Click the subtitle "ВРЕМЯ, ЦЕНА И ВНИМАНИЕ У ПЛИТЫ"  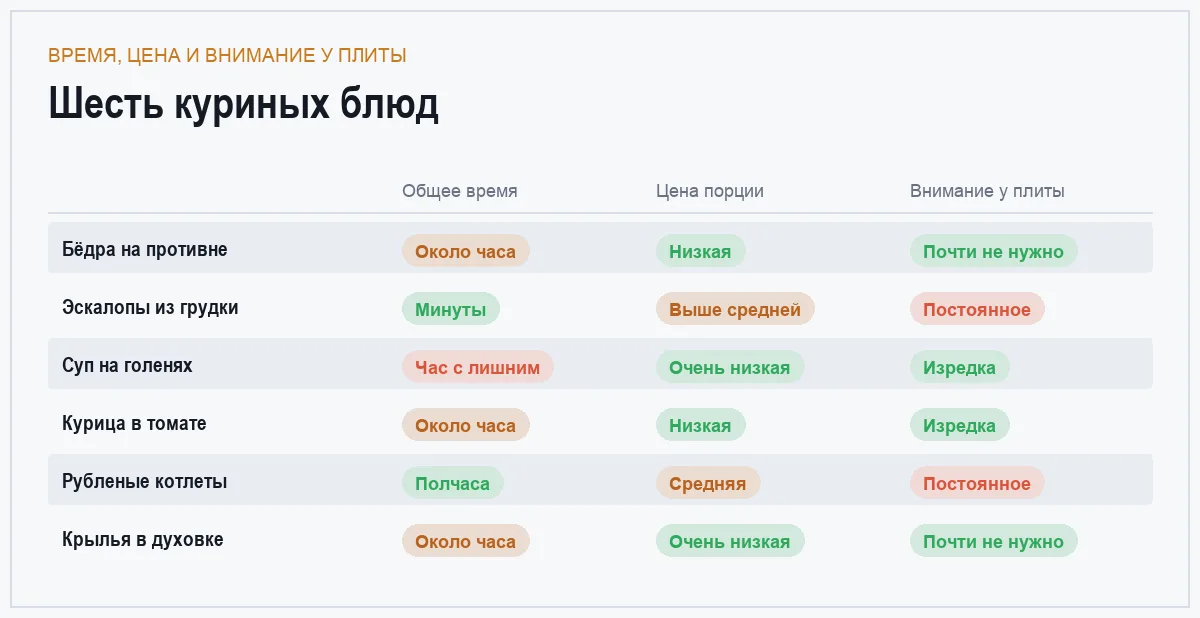227,55
